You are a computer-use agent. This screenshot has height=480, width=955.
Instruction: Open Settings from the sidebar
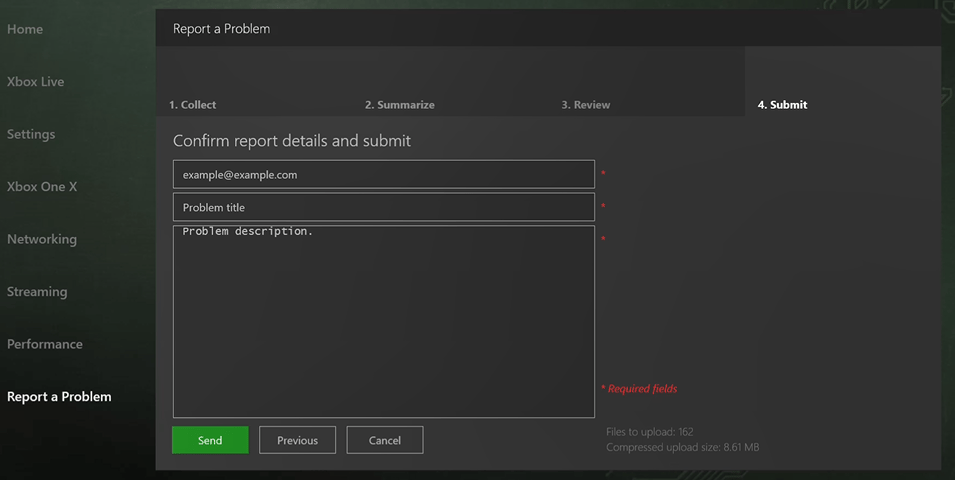(31, 134)
